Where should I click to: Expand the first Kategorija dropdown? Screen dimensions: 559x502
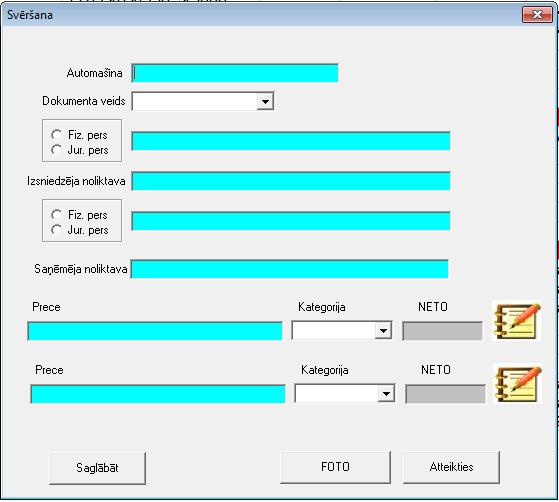click(x=383, y=331)
